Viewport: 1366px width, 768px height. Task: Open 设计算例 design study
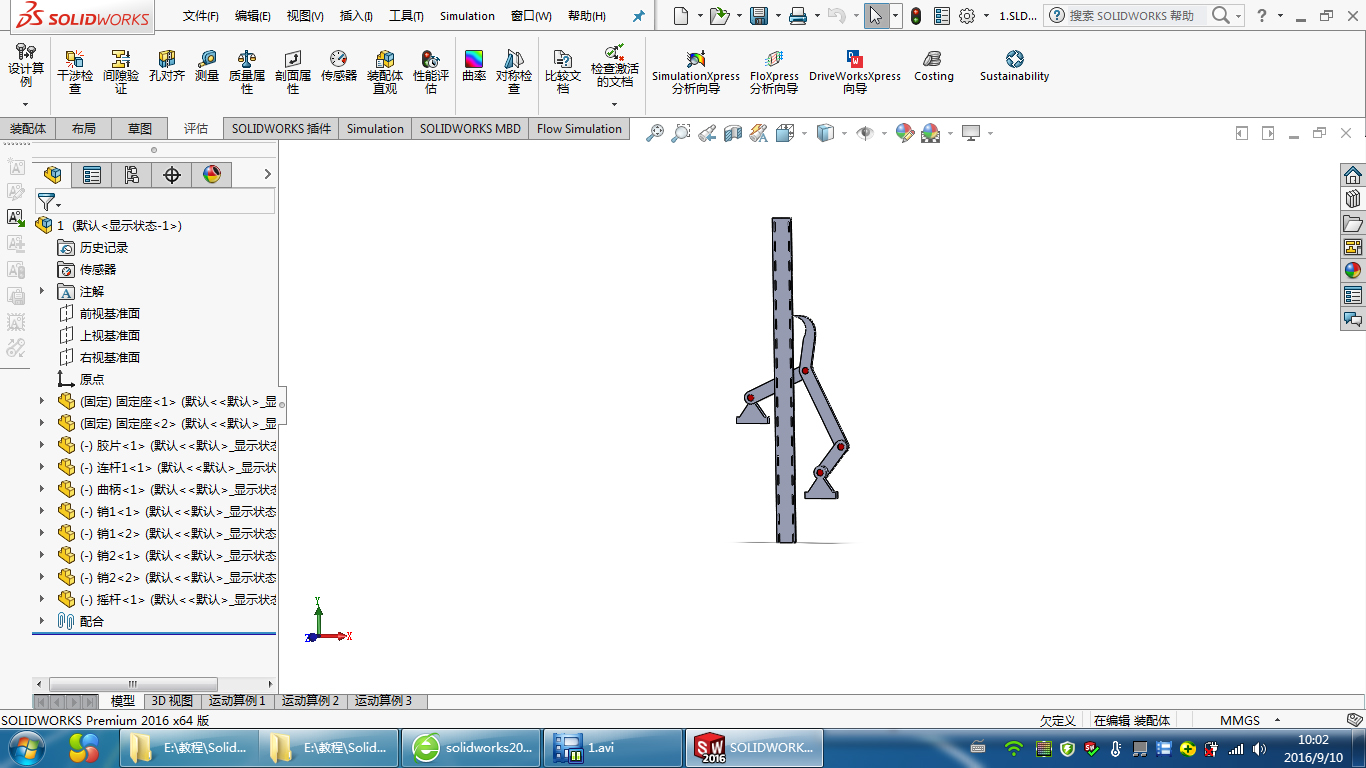[26, 66]
